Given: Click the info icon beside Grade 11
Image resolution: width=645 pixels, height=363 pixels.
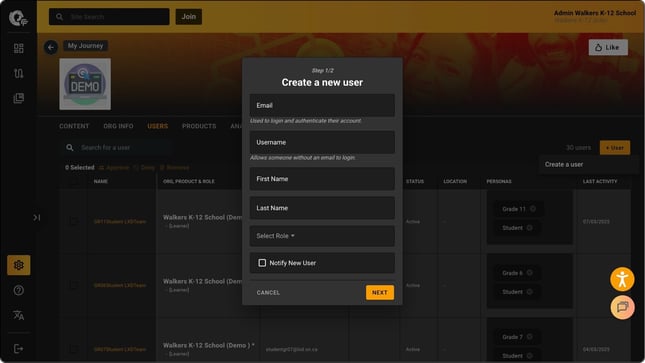Looking at the screenshot, I should click(533, 209).
